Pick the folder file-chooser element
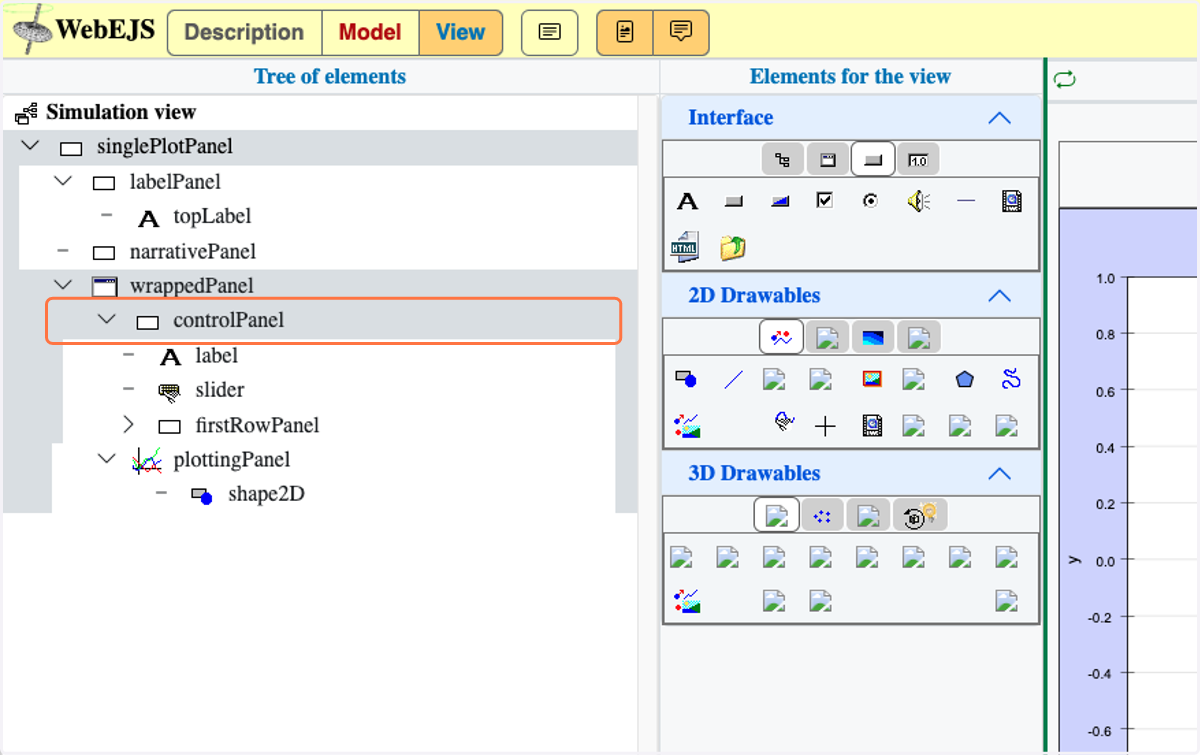 coord(733,247)
